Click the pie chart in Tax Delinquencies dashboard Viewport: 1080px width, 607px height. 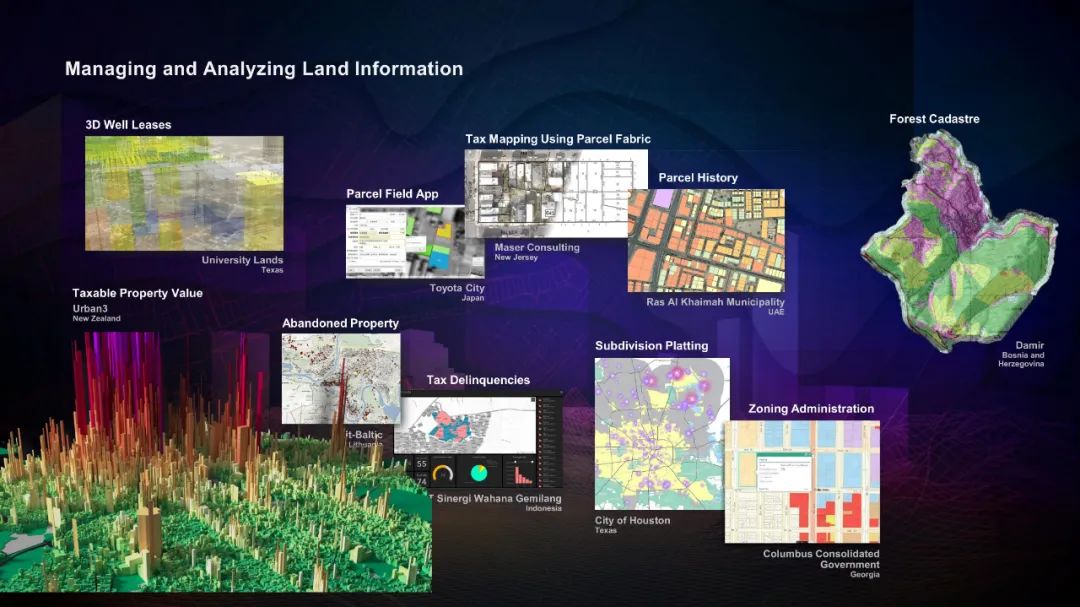point(479,472)
